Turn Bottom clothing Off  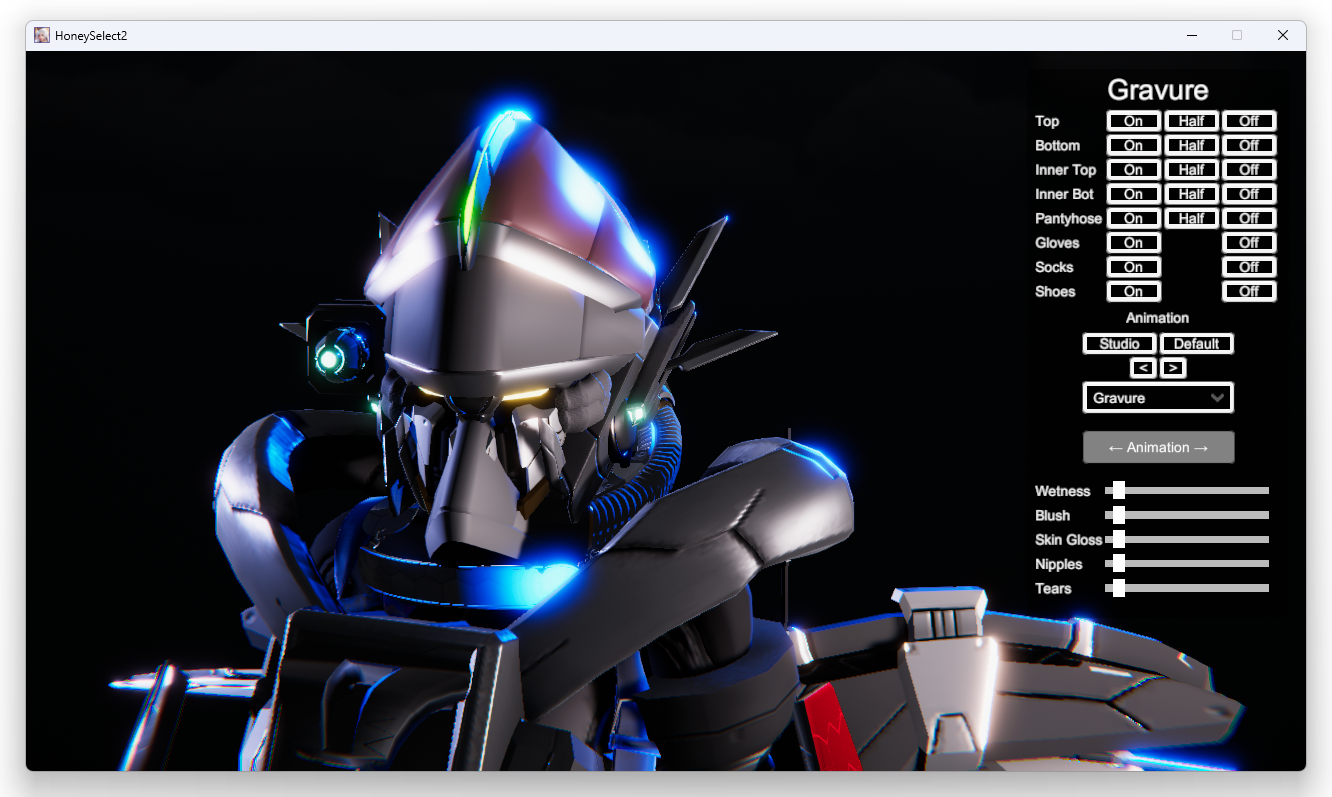coord(1249,145)
